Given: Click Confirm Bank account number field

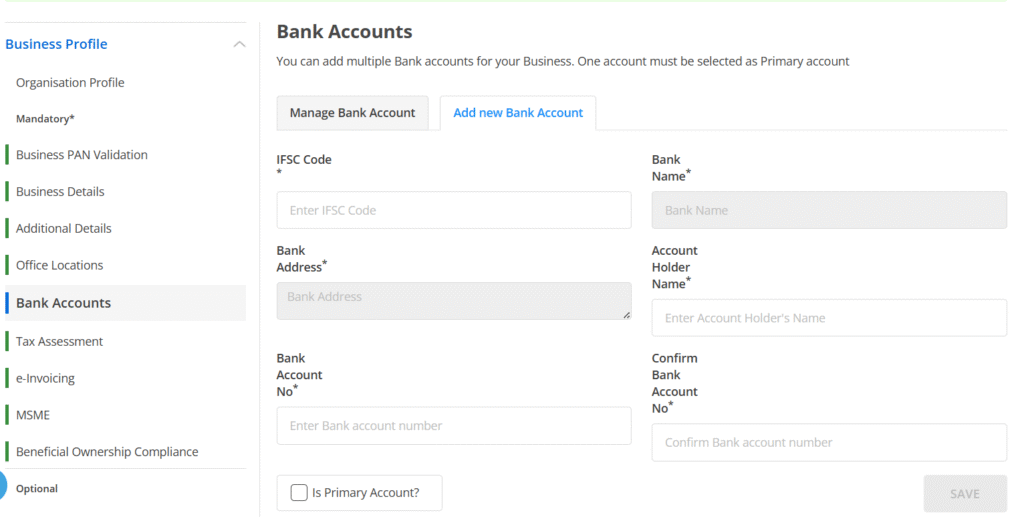Looking at the screenshot, I should [829, 442].
